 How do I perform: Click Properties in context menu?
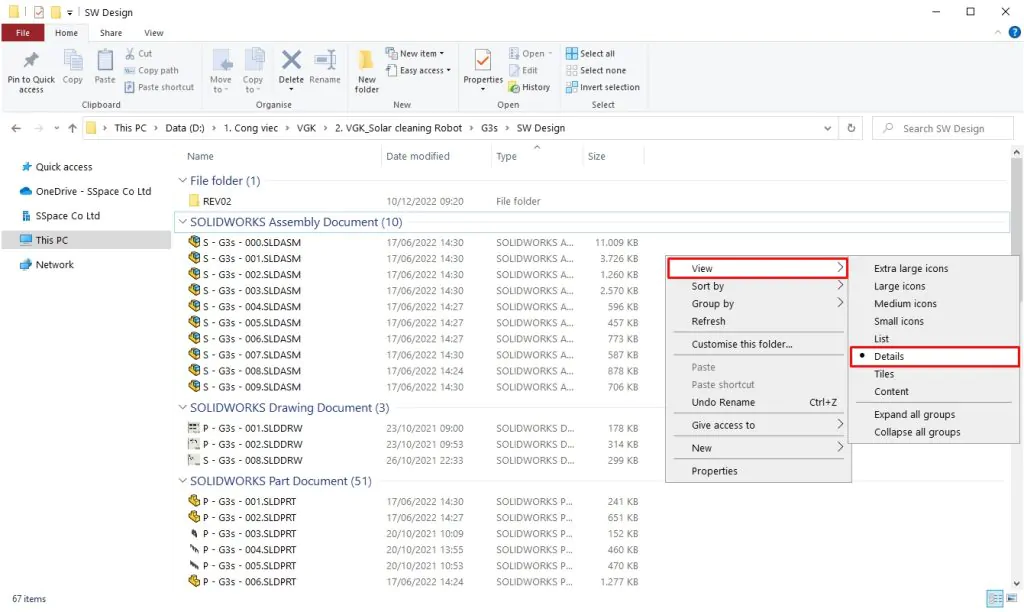pos(714,471)
